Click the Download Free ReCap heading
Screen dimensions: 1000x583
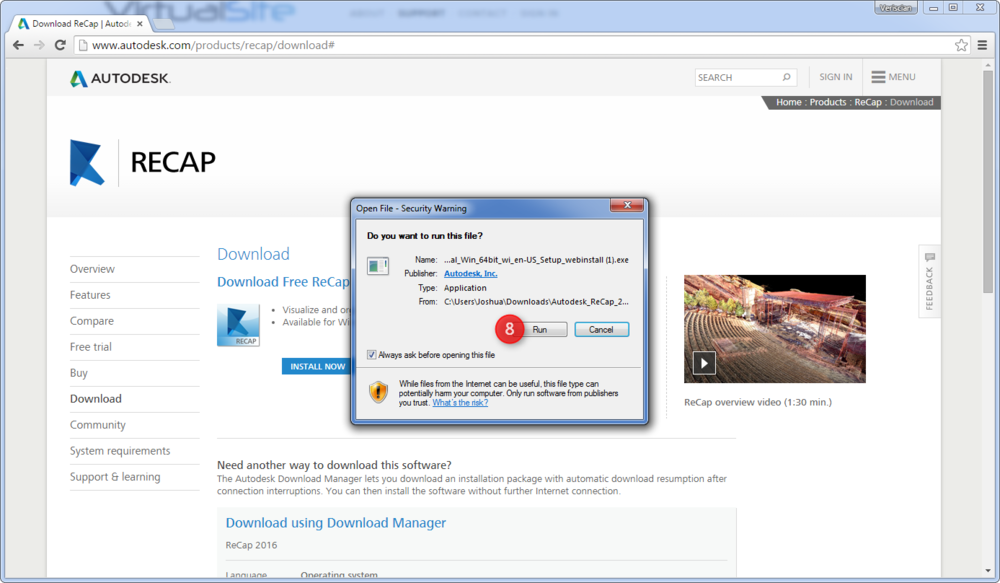283,282
